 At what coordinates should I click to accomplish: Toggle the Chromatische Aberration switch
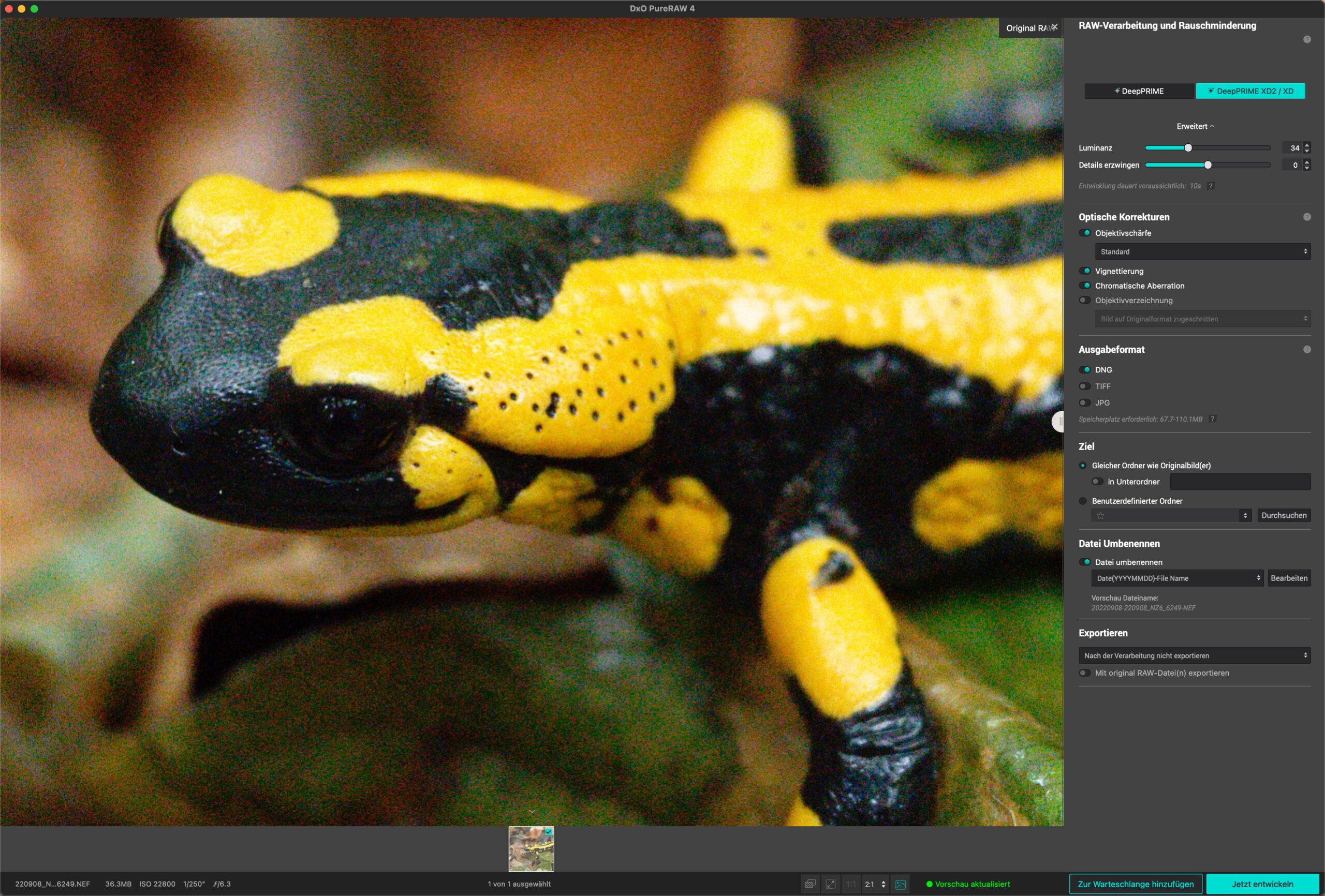click(x=1084, y=286)
